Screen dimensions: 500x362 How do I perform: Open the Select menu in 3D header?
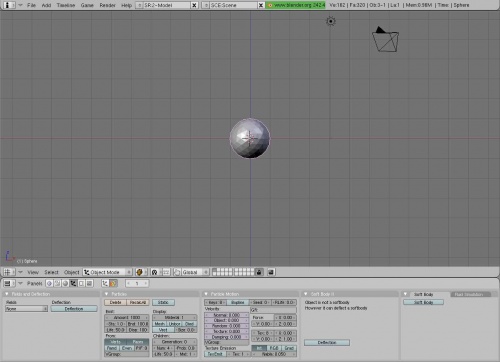coord(51,272)
